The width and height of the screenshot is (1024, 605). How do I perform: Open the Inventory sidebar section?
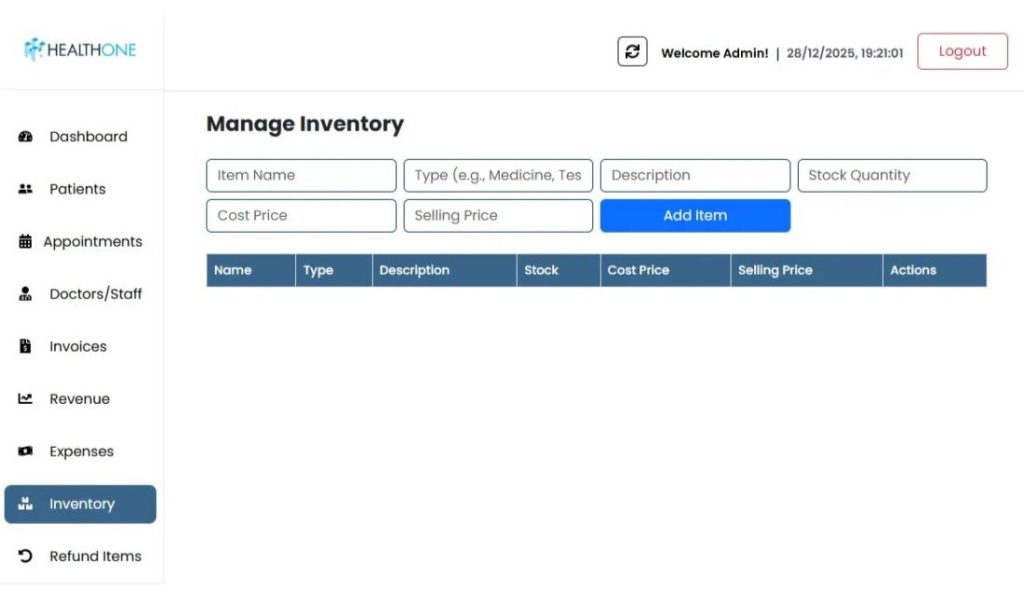coord(80,504)
